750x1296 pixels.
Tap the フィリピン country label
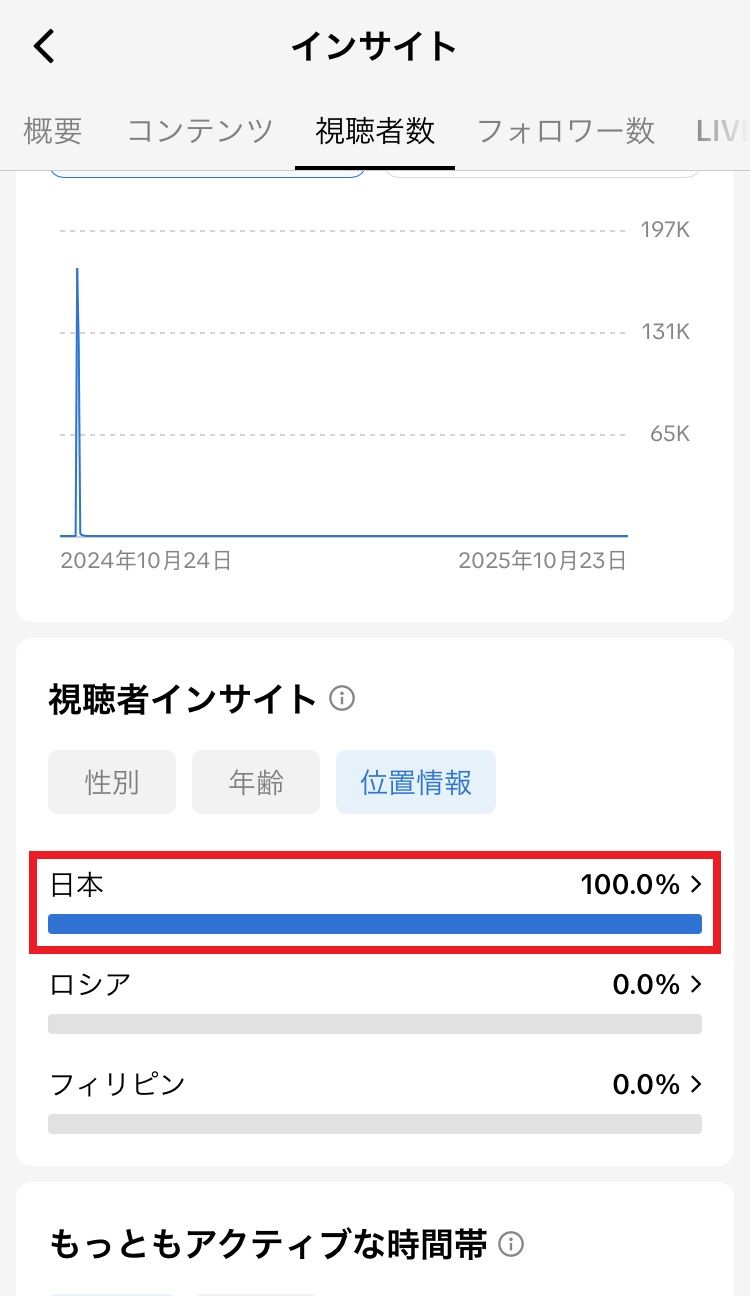point(118,1084)
